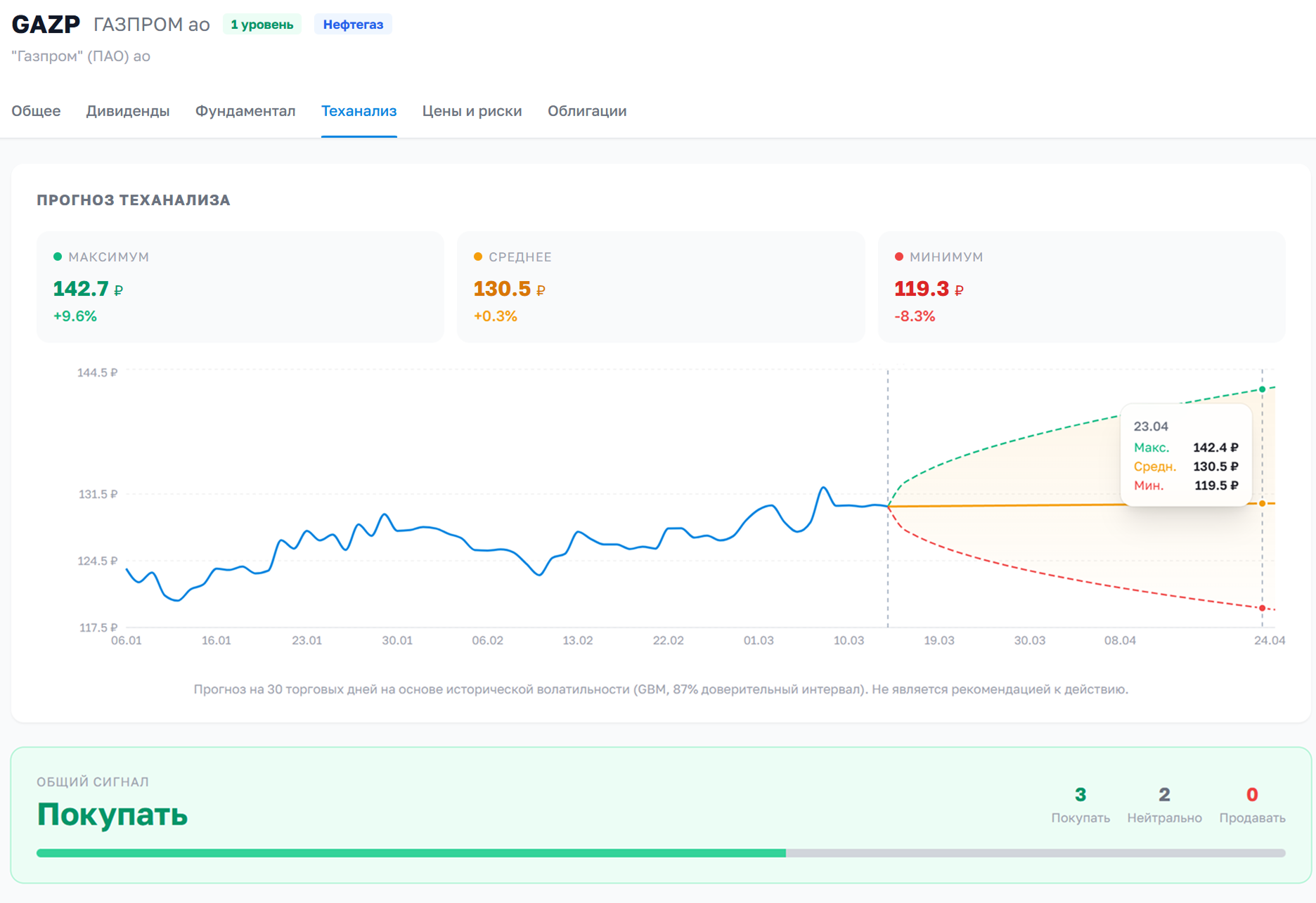Click the orange average forecast endpoint on chart

[1262, 503]
